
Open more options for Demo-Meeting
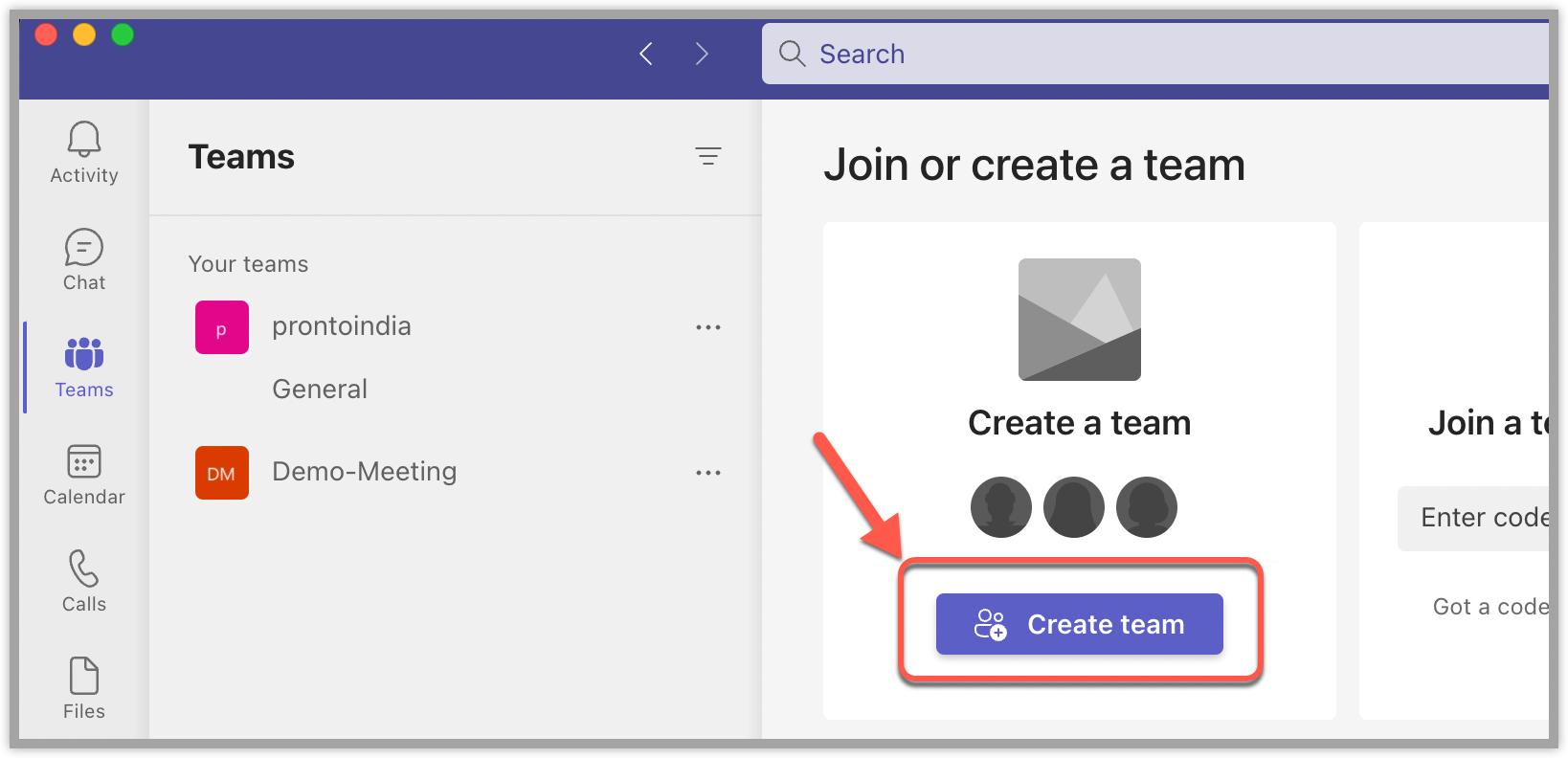click(x=708, y=473)
